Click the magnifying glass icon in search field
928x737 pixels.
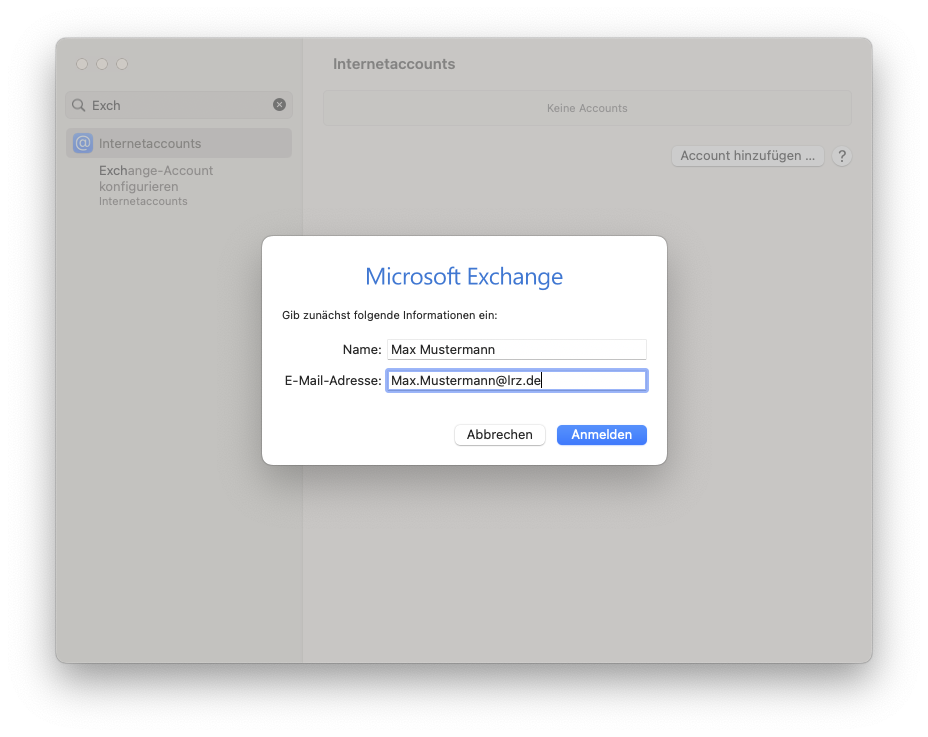tap(78, 105)
